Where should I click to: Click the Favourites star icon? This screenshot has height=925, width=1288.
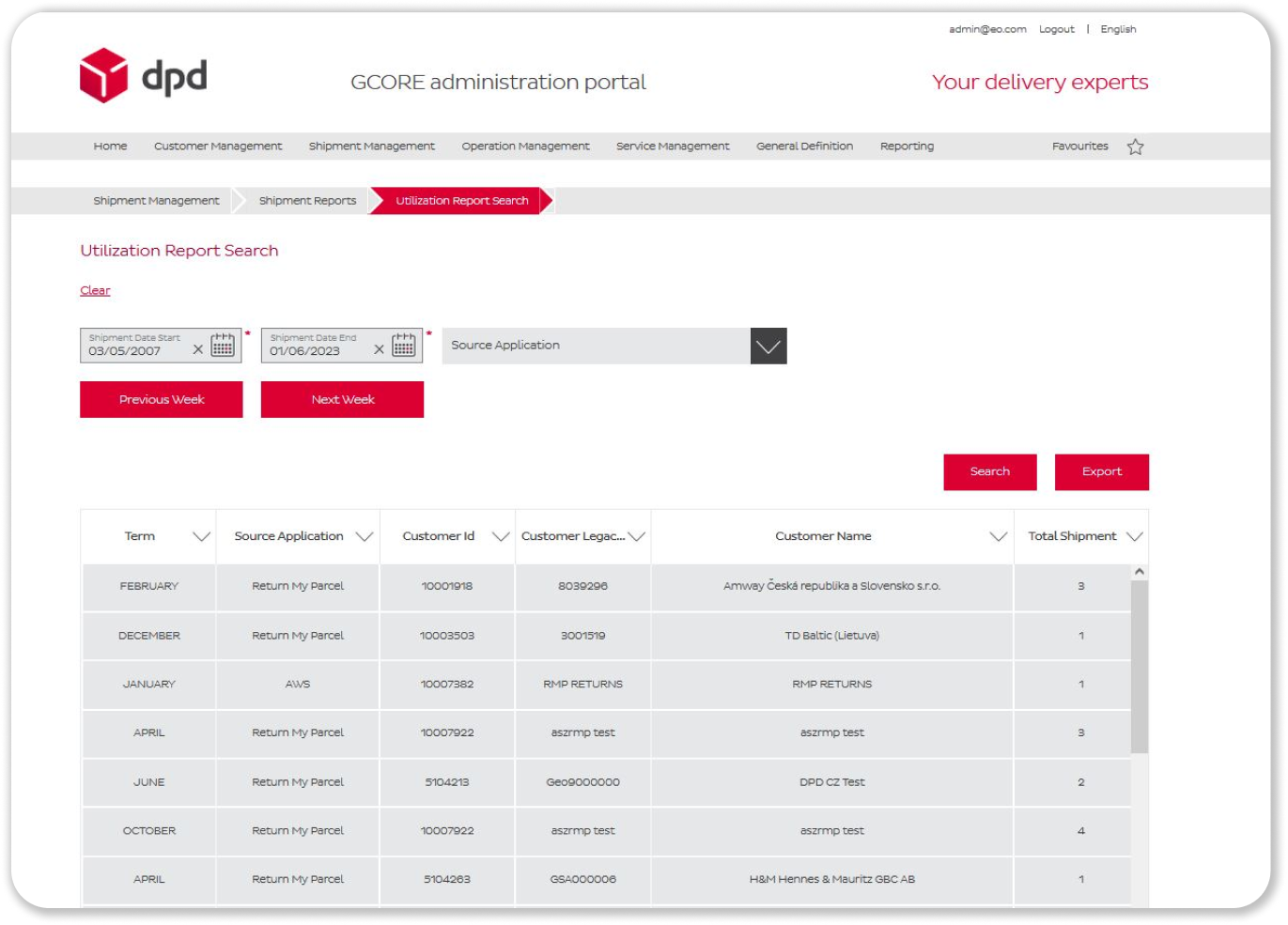(1135, 146)
